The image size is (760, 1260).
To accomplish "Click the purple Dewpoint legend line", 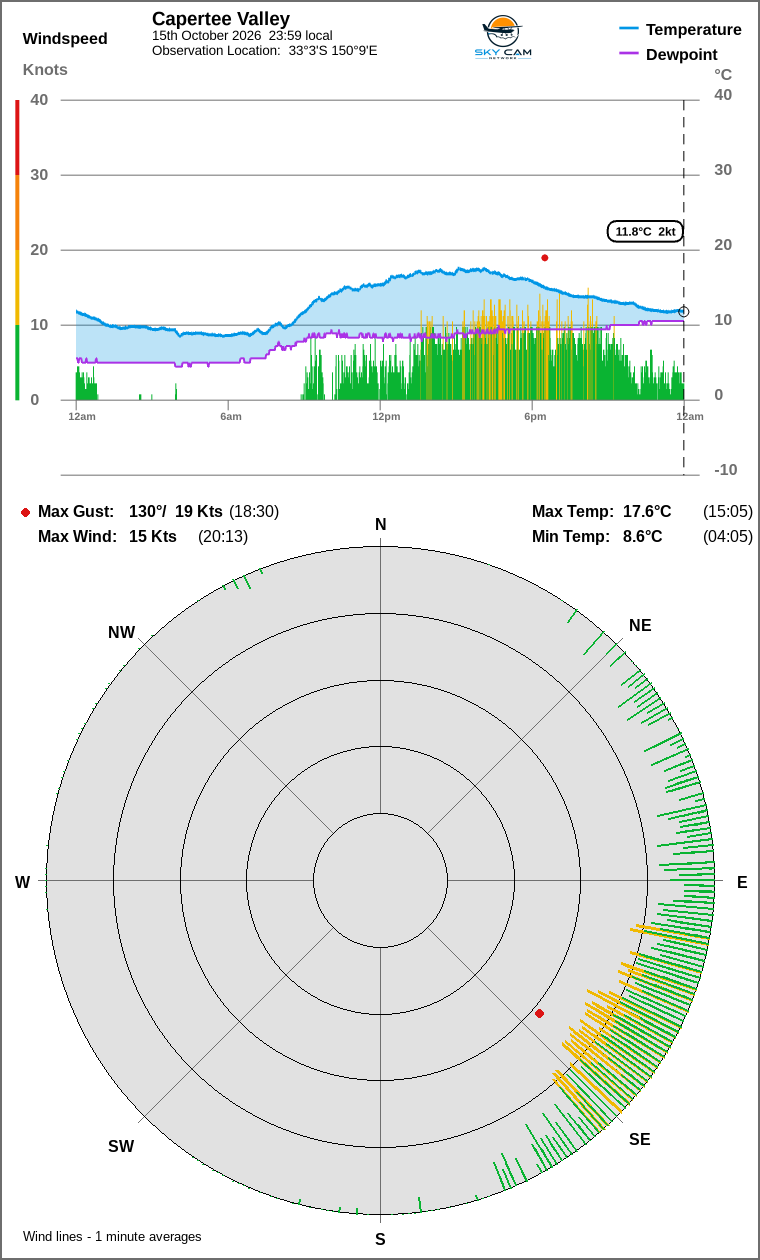I will (x=629, y=55).
